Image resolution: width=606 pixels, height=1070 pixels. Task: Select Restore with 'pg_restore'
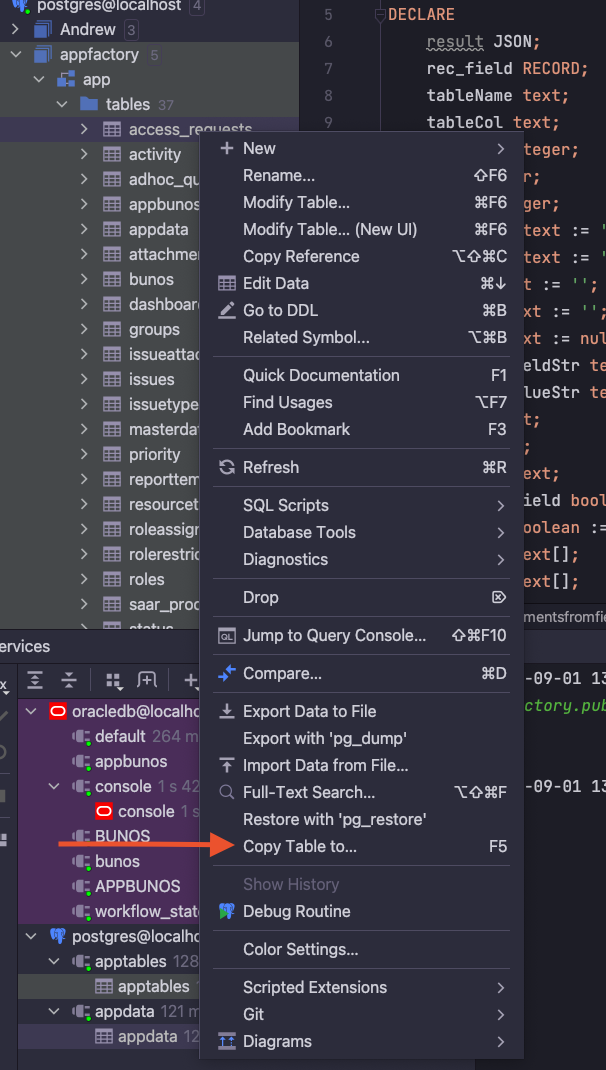[x=362, y=820]
